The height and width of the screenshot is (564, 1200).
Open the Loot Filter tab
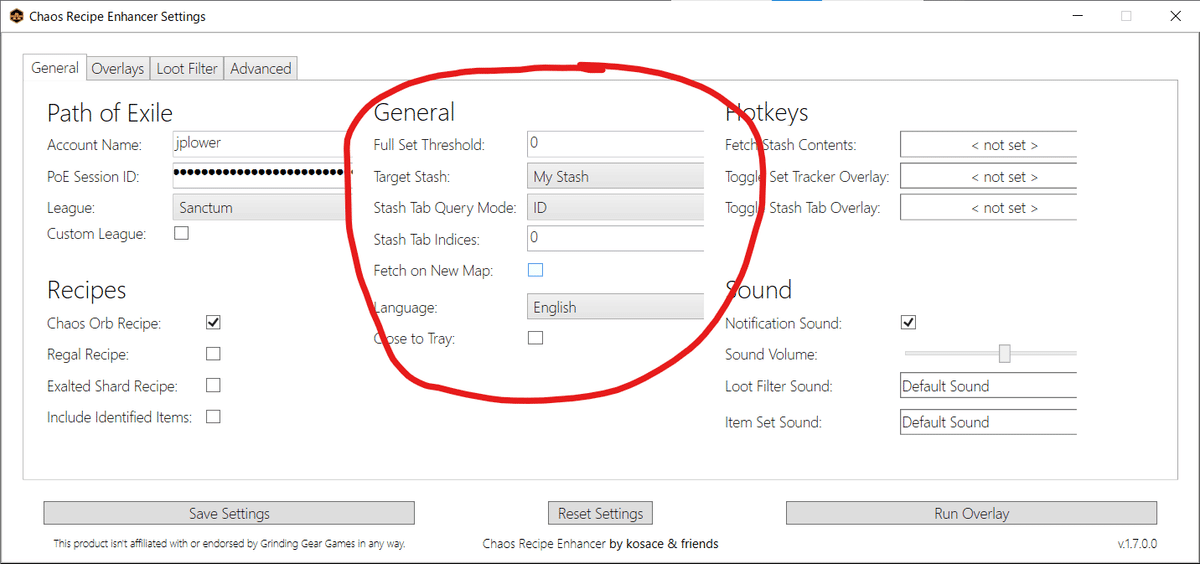click(x=187, y=69)
